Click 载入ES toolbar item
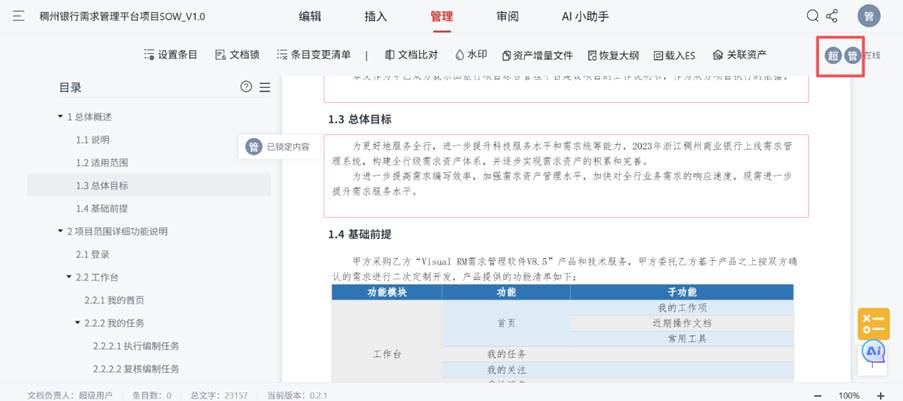903x401 pixels. tap(674, 55)
